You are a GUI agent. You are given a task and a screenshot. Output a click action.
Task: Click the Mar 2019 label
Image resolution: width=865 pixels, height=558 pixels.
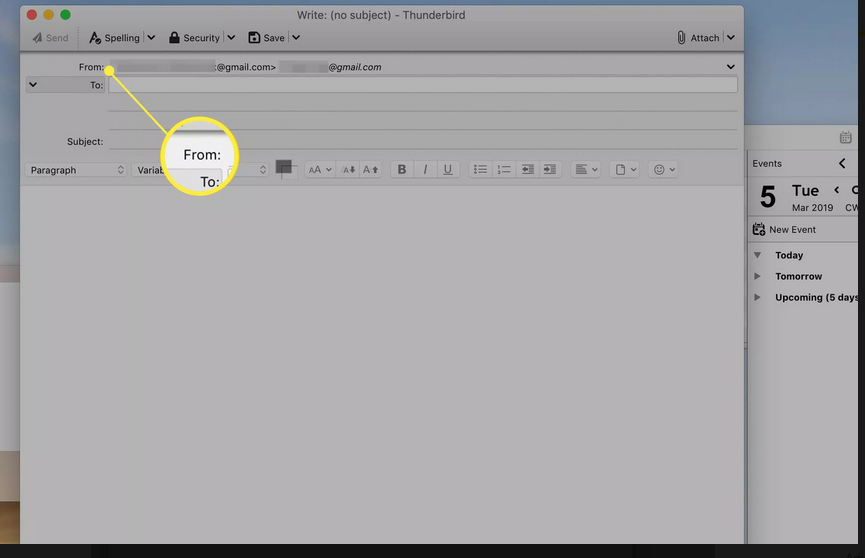pyautogui.click(x=813, y=208)
